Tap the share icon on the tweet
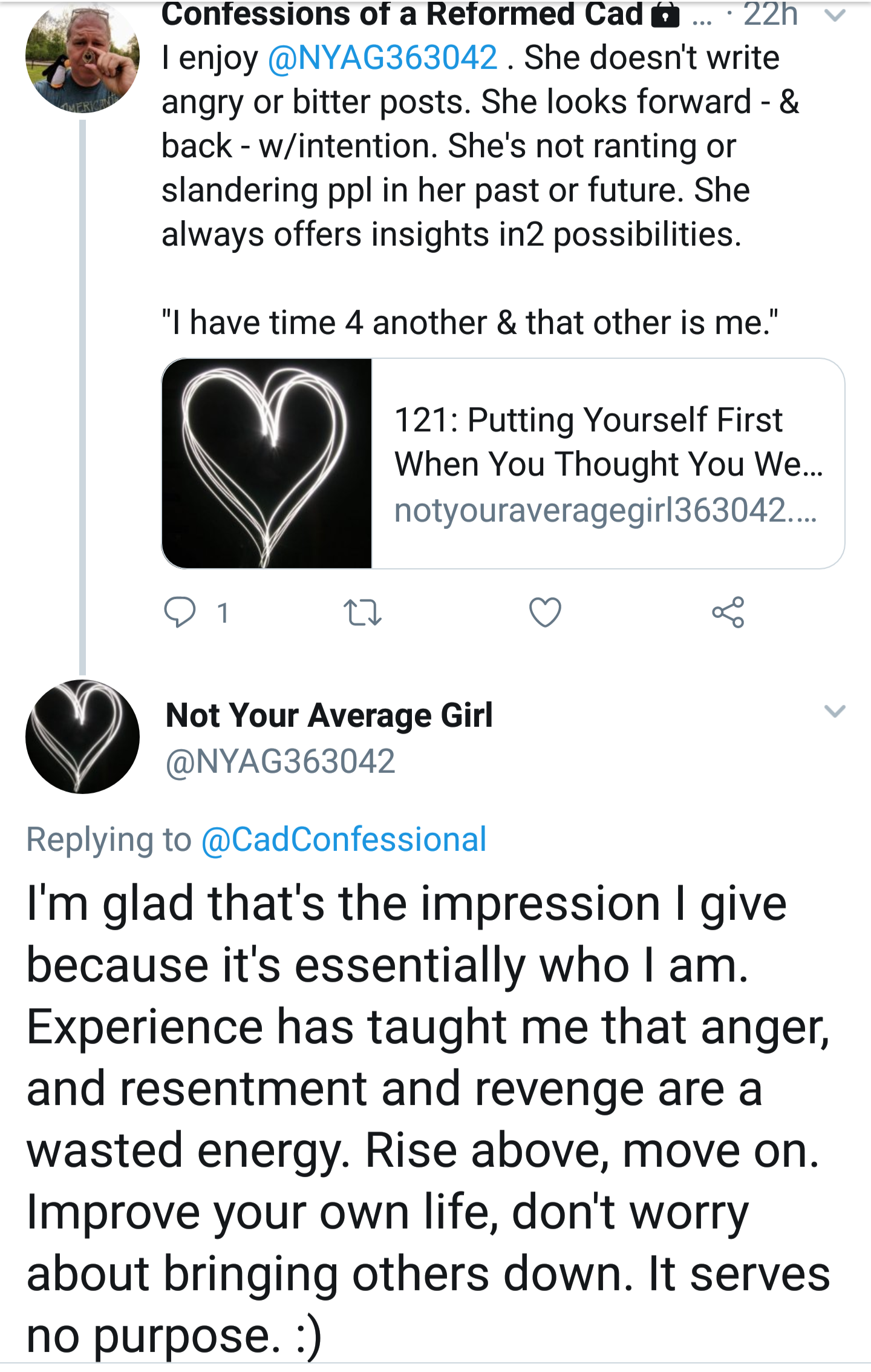The image size is (871, 1372). [x=728, y=612]
